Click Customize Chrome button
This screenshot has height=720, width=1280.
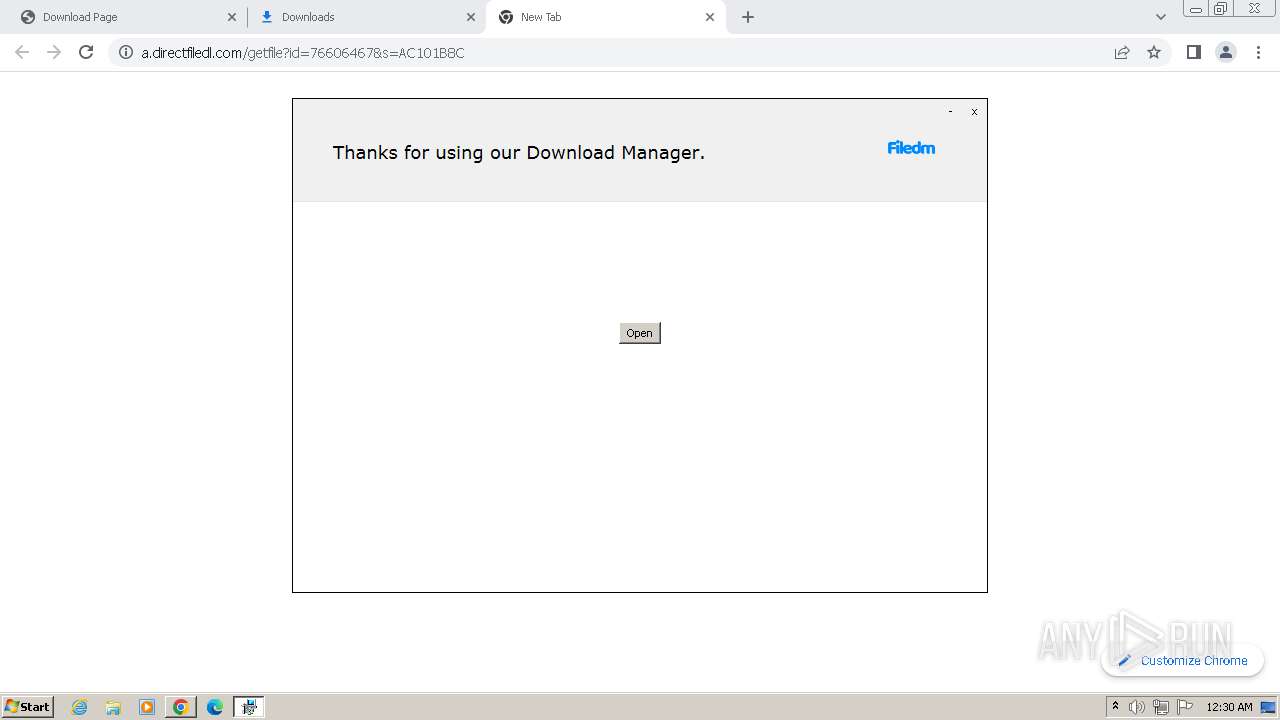pyautogui.click(x=1182, y=660)
